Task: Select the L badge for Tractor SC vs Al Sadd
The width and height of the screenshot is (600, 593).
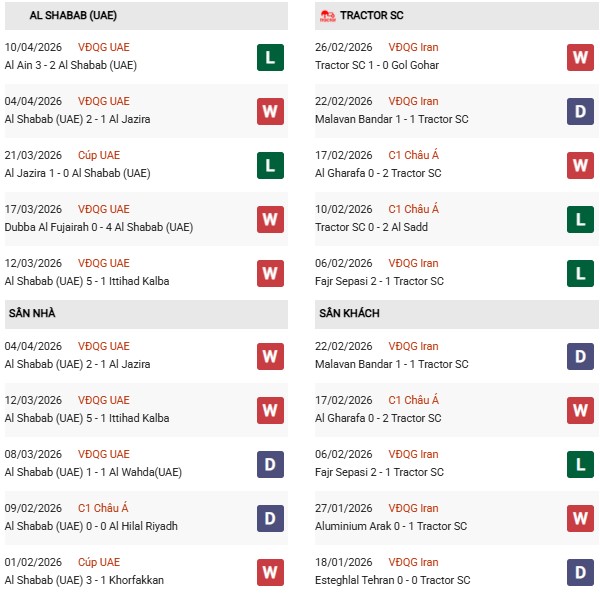Action: click(580, 219)
